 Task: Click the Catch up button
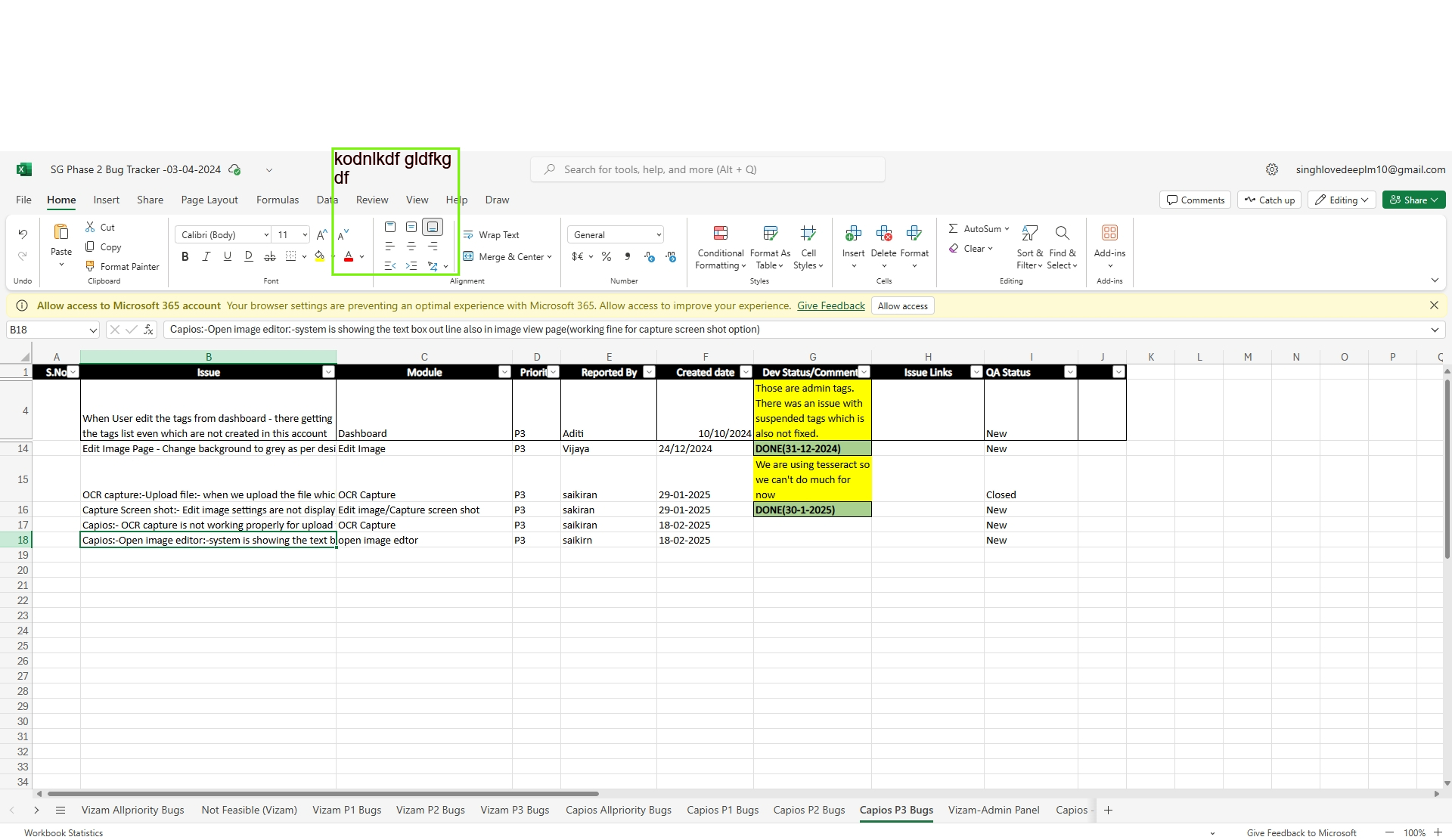click(x=1269, y=200)
